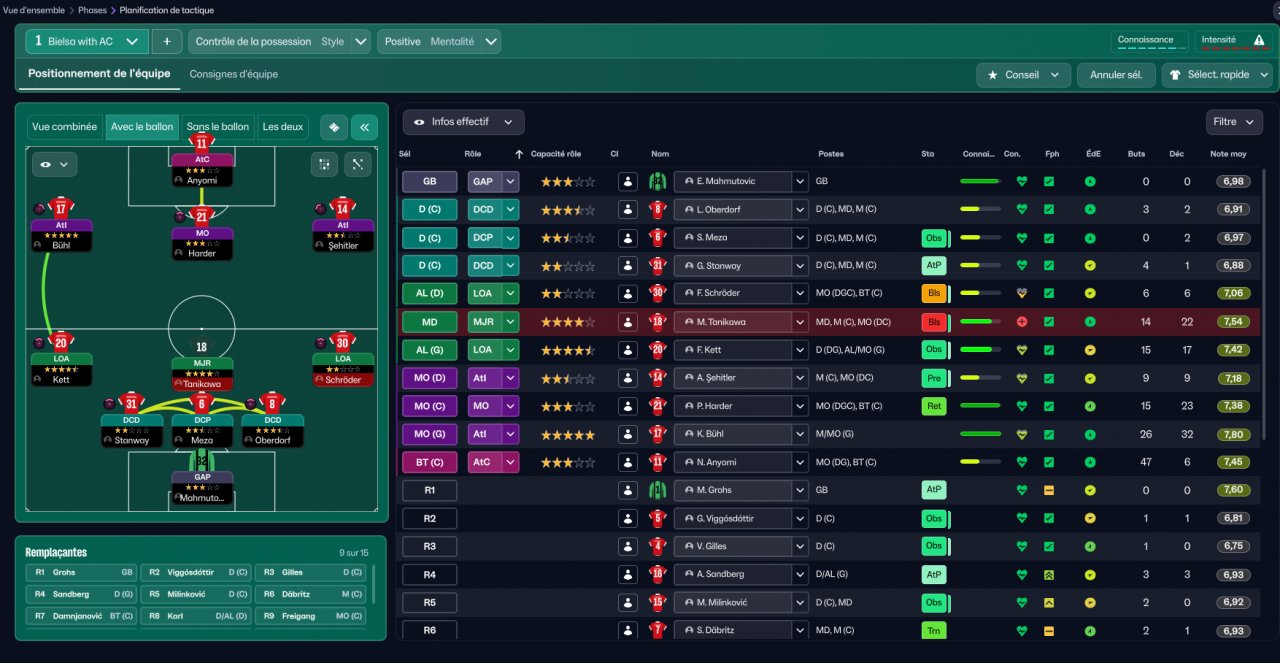Open player profile icon for L. Oberdorf
This screenshot has width=1280, height=663.
tap(628, 210)
